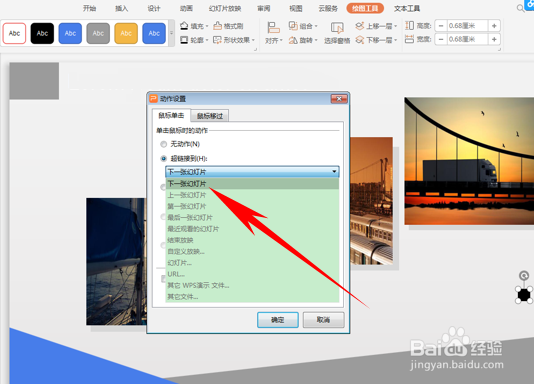This screenshot has height=384, width=535.
Task: Cancel with the 取消 button
Action: coord(323,320)
